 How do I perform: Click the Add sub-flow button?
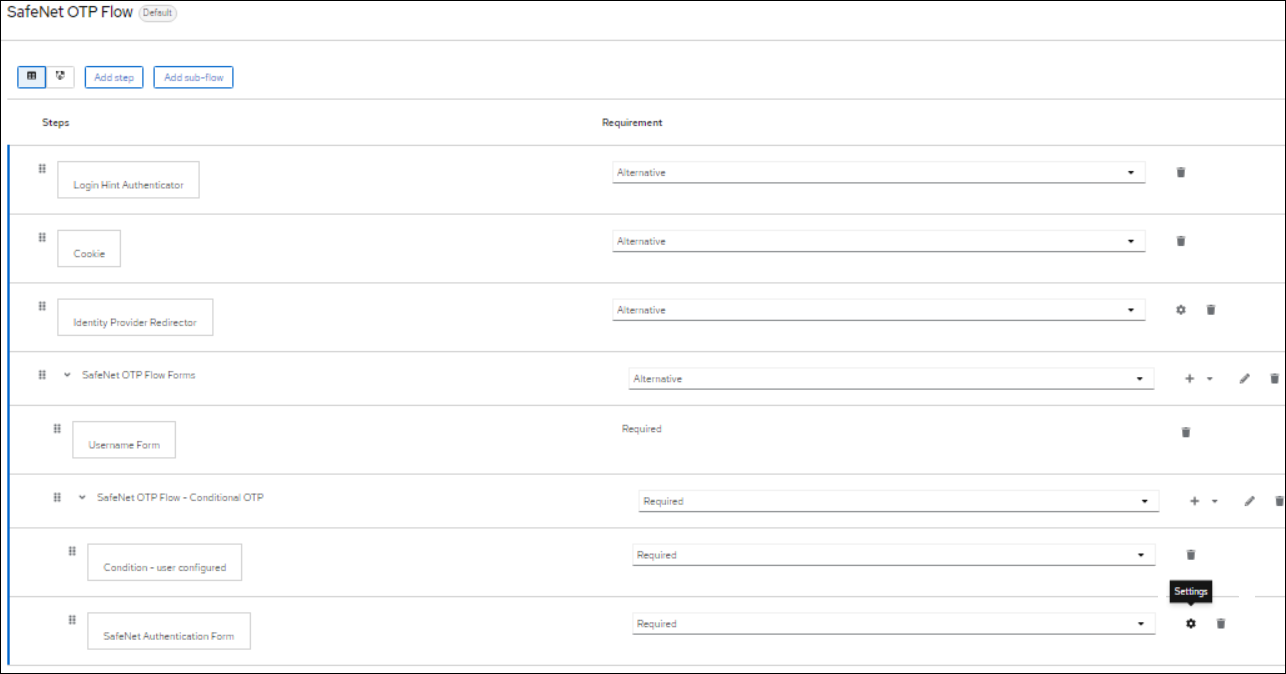coord(193,77)
